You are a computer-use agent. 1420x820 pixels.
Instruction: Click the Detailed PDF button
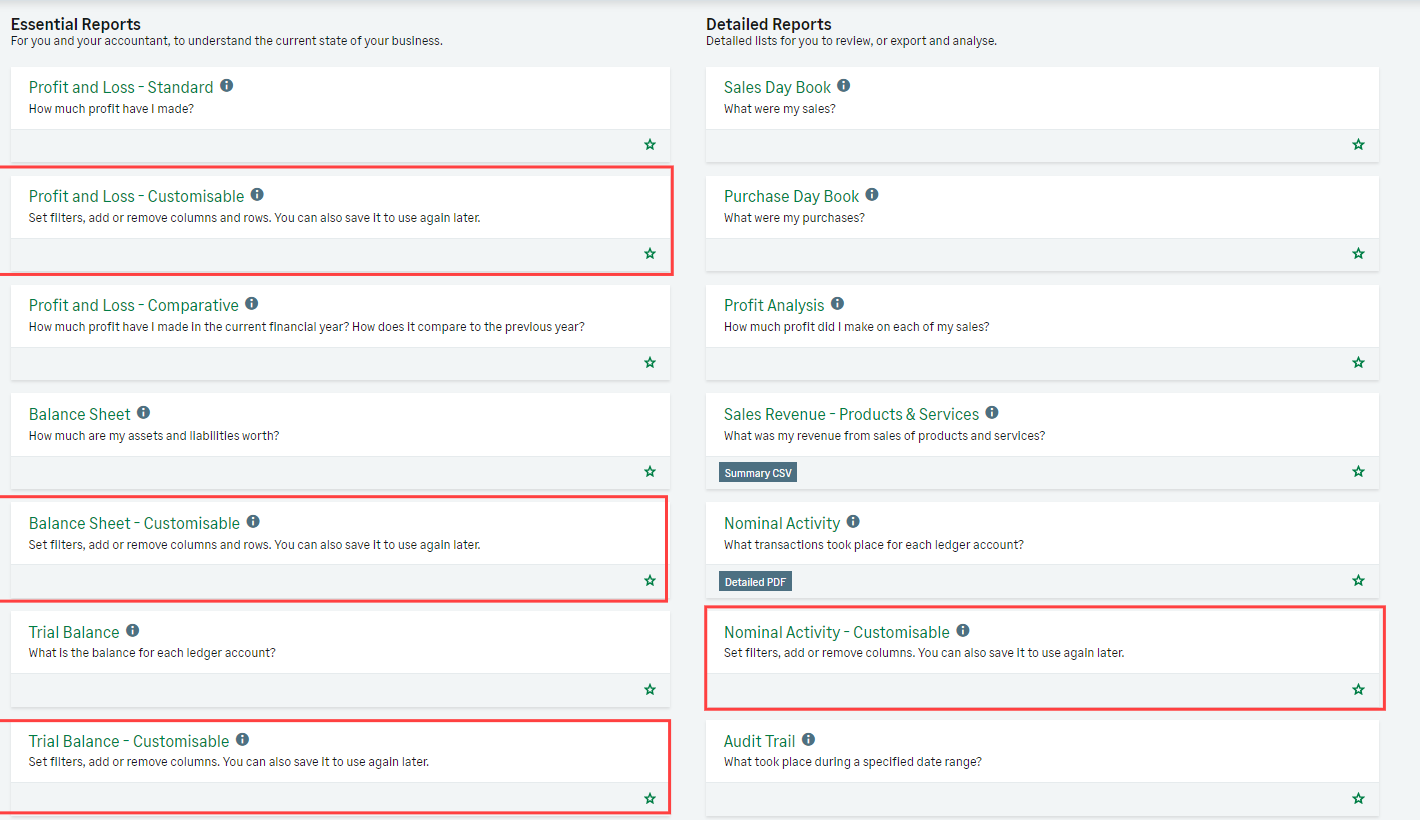pos(755,582)
